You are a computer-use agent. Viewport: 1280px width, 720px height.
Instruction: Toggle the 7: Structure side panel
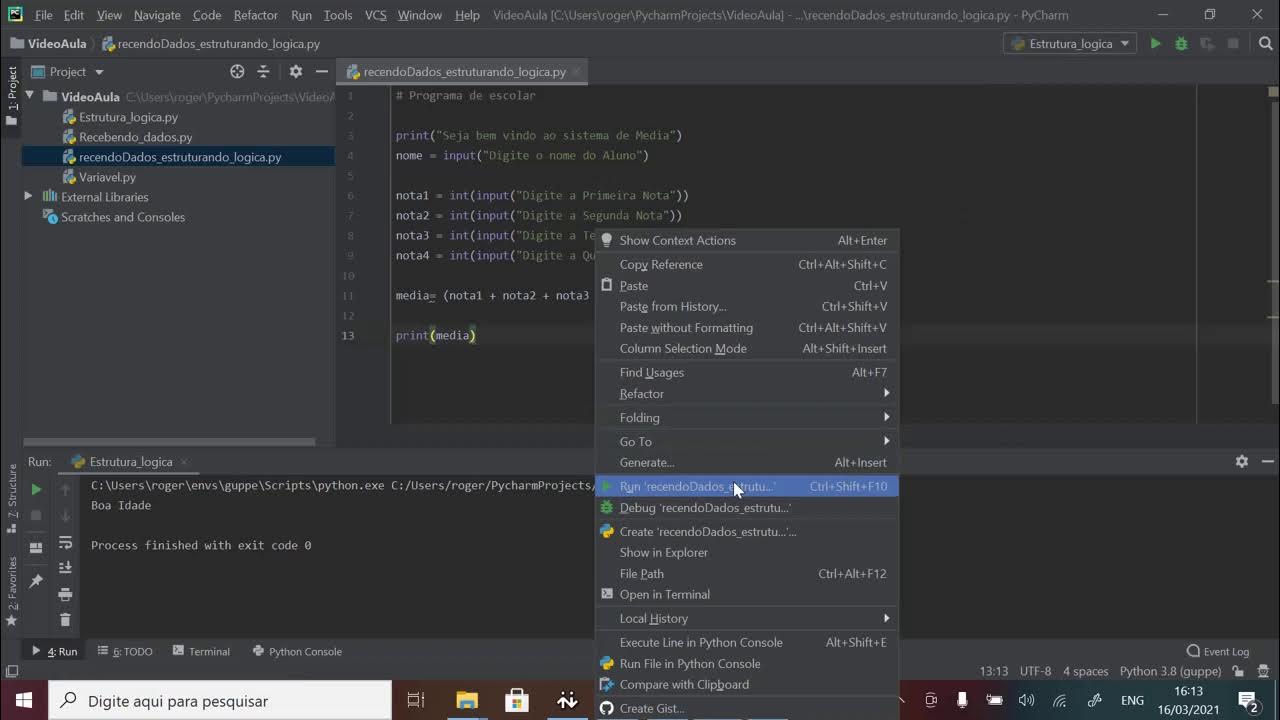12,497
